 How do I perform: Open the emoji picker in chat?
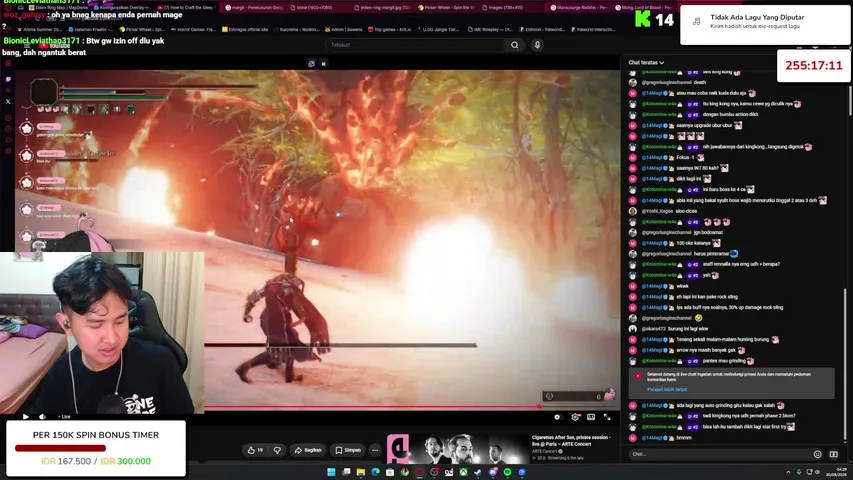tap(817, 454)
